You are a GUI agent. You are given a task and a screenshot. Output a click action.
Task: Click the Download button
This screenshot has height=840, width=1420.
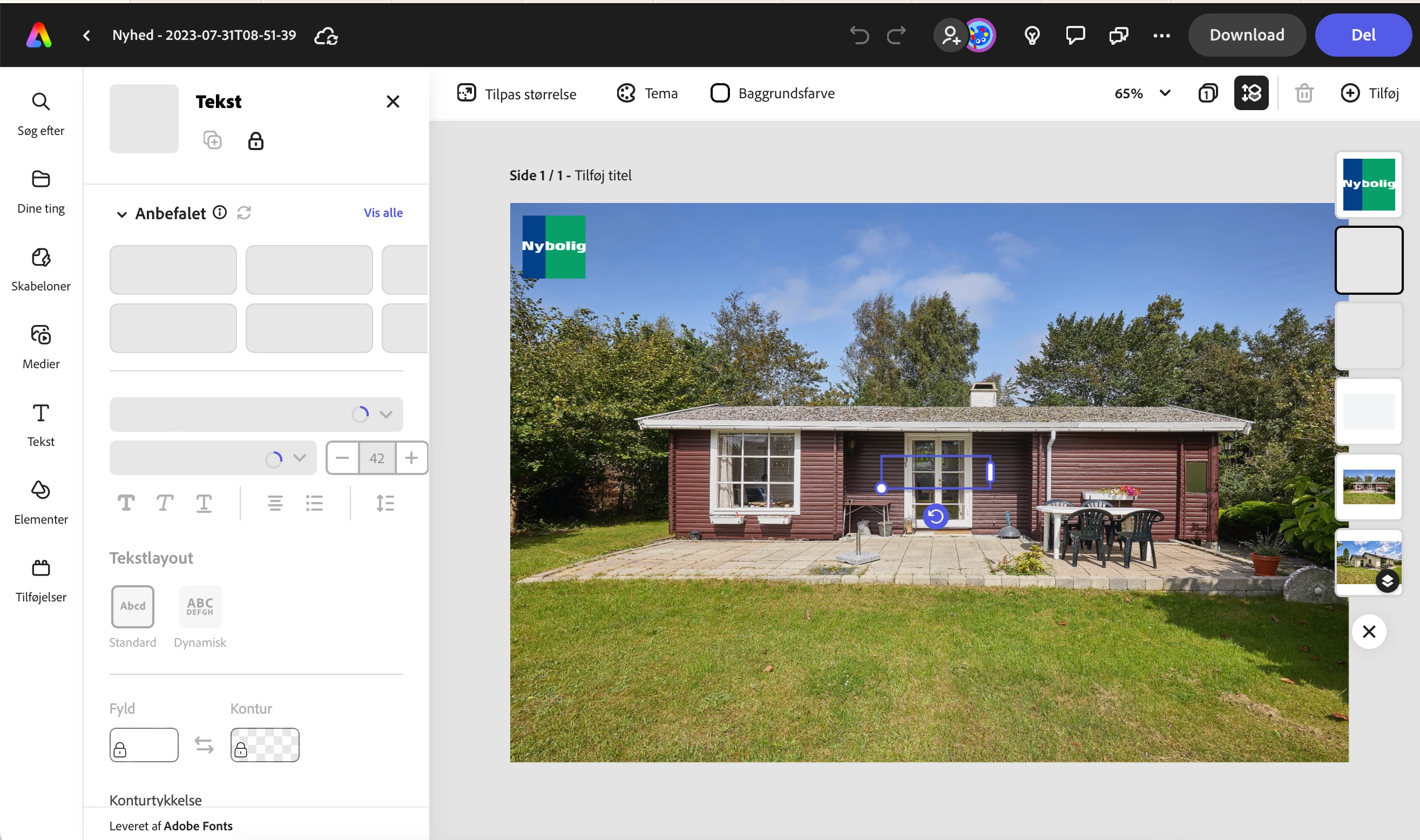tap(1246, 35)
